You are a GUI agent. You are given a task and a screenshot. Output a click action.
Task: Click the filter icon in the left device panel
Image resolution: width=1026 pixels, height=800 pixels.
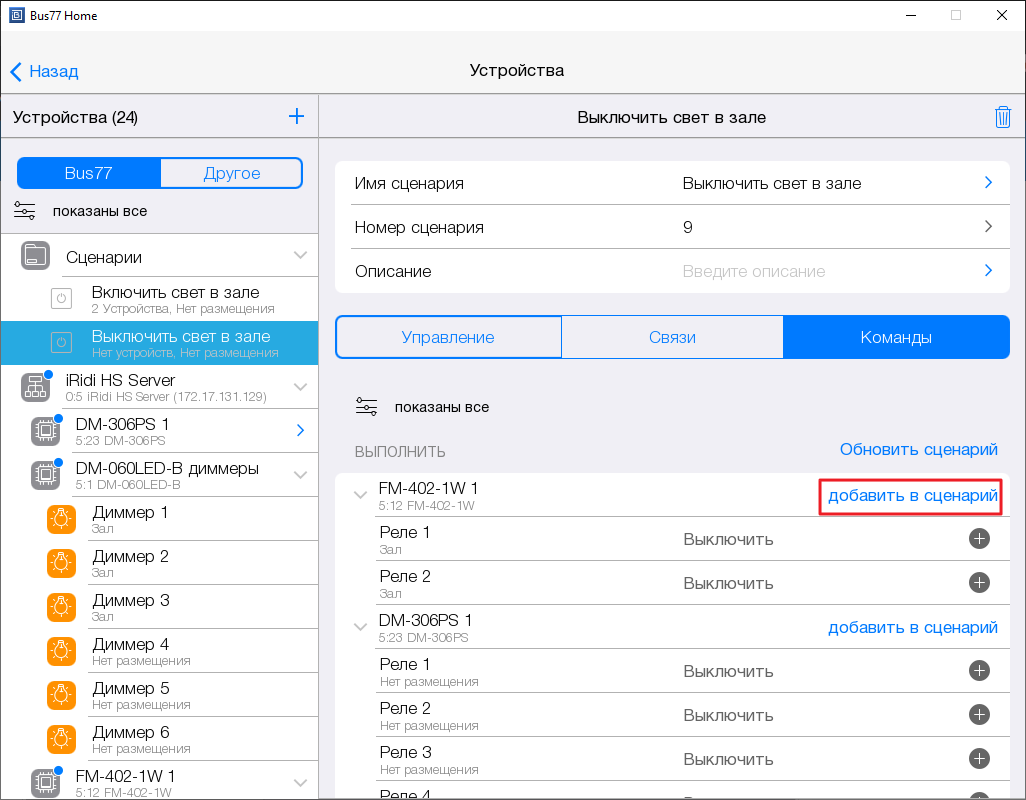click(25, 211)
